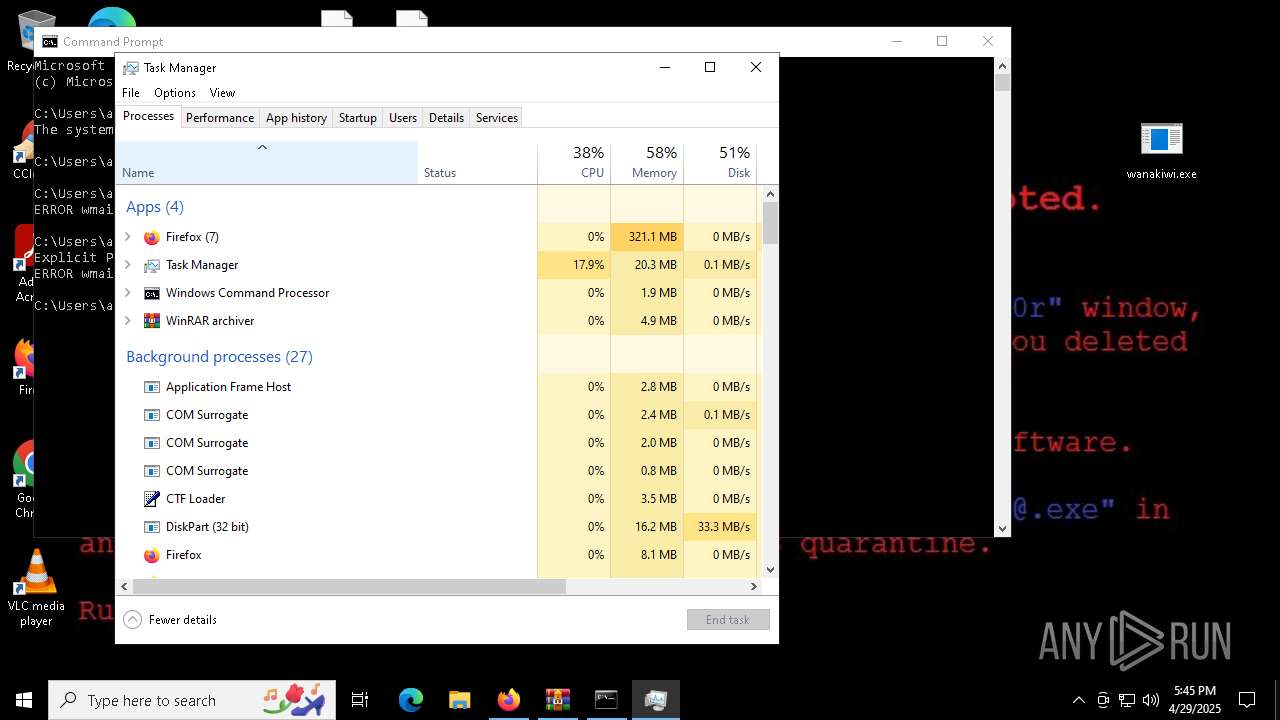Click the background Firefox process icon
The image size is (1280, 720).
pyautogui.click(x=152, y=555)
